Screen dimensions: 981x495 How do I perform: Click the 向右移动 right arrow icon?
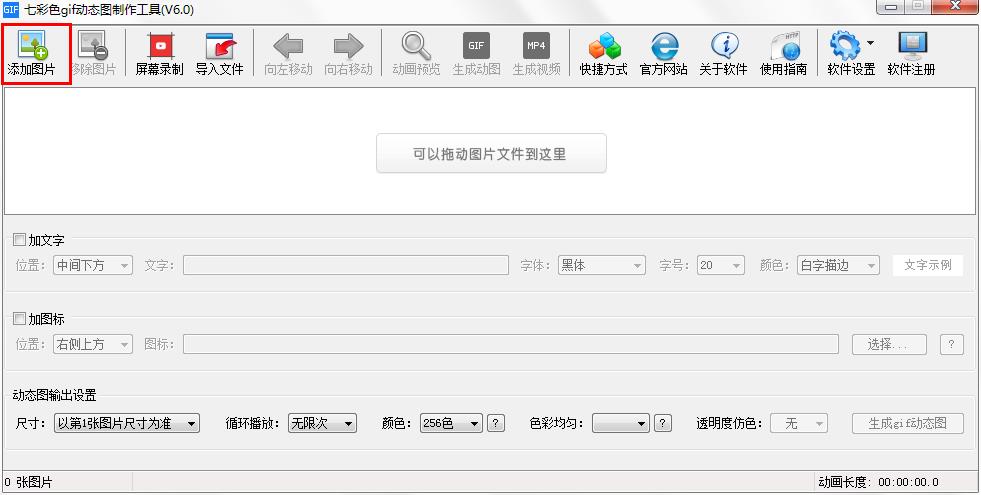(x=348, y=46)
